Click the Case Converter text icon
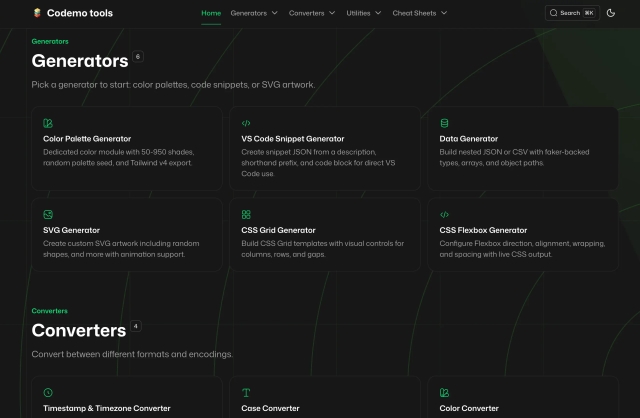This screenshot has width=640, height=418. click(x=246, y=393)
